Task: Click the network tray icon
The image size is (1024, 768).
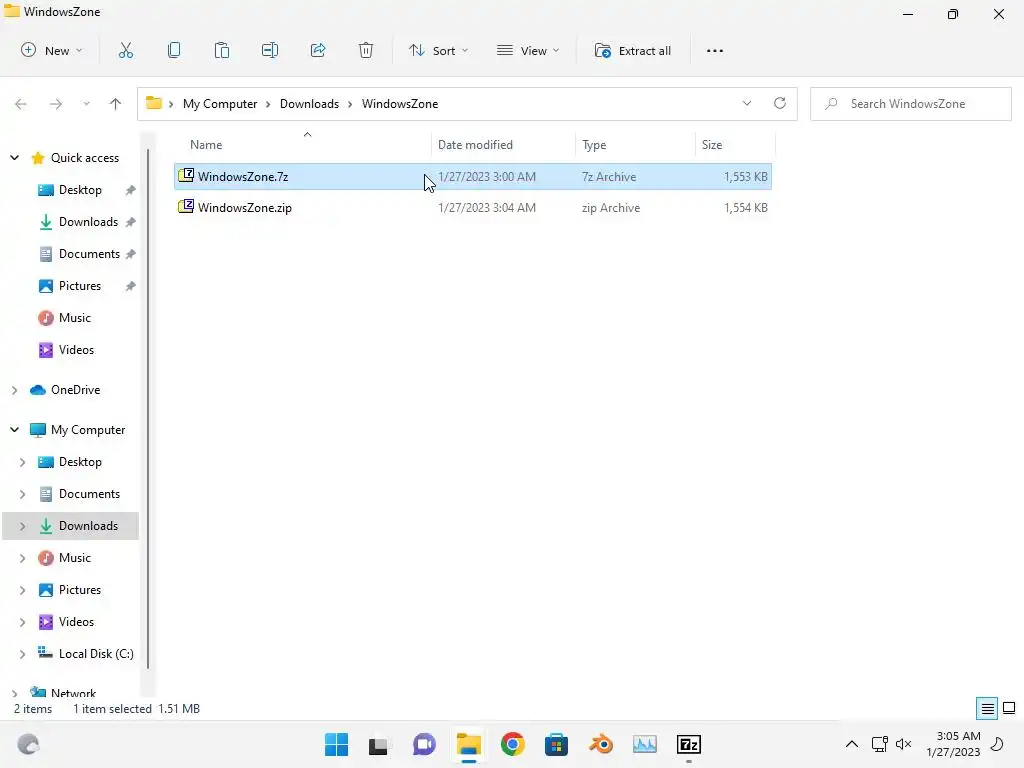Action: click(880, 744)
